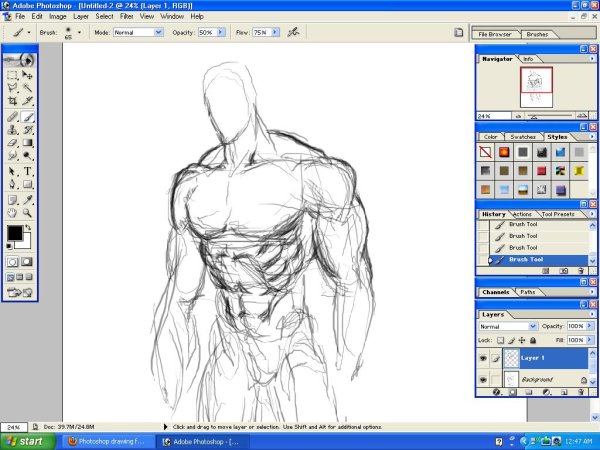Click the foreground black color swatch

point(15,233)
